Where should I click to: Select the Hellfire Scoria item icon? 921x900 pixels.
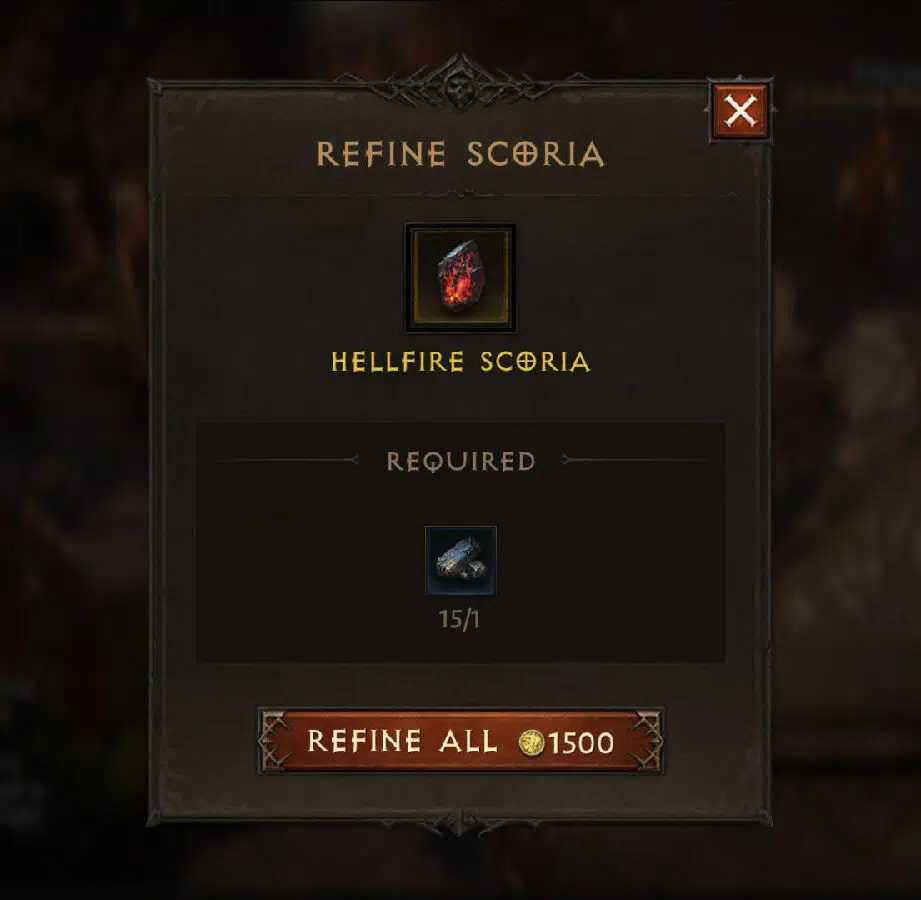460,277
